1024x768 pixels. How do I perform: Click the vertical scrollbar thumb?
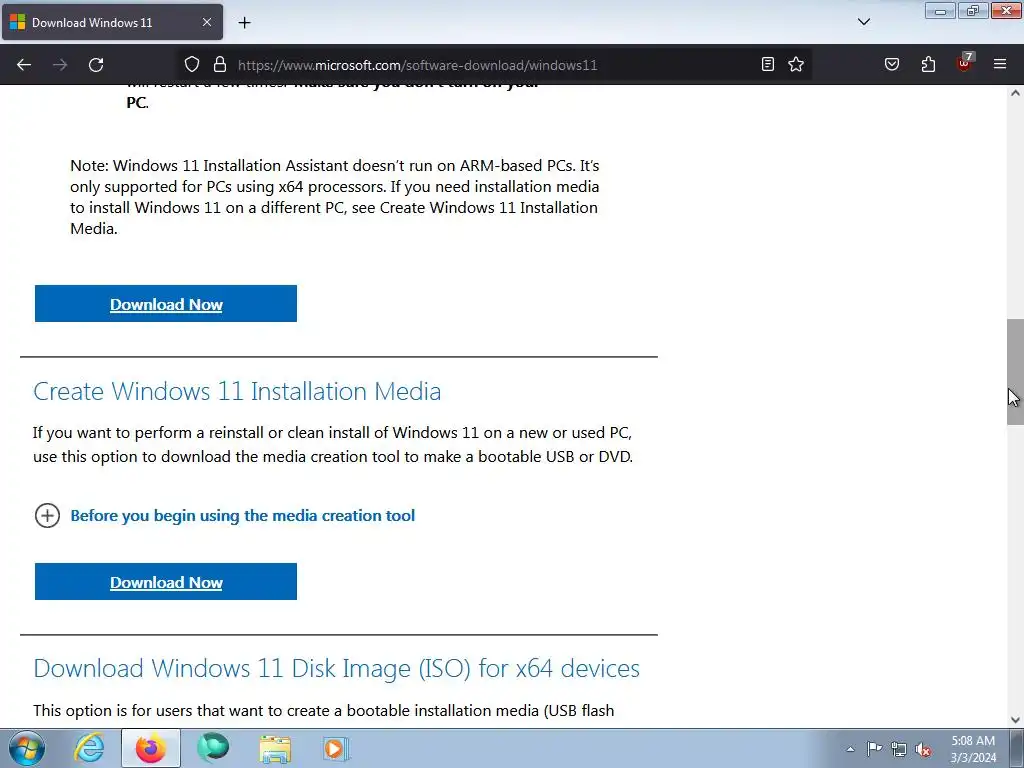click(1015, 372)
